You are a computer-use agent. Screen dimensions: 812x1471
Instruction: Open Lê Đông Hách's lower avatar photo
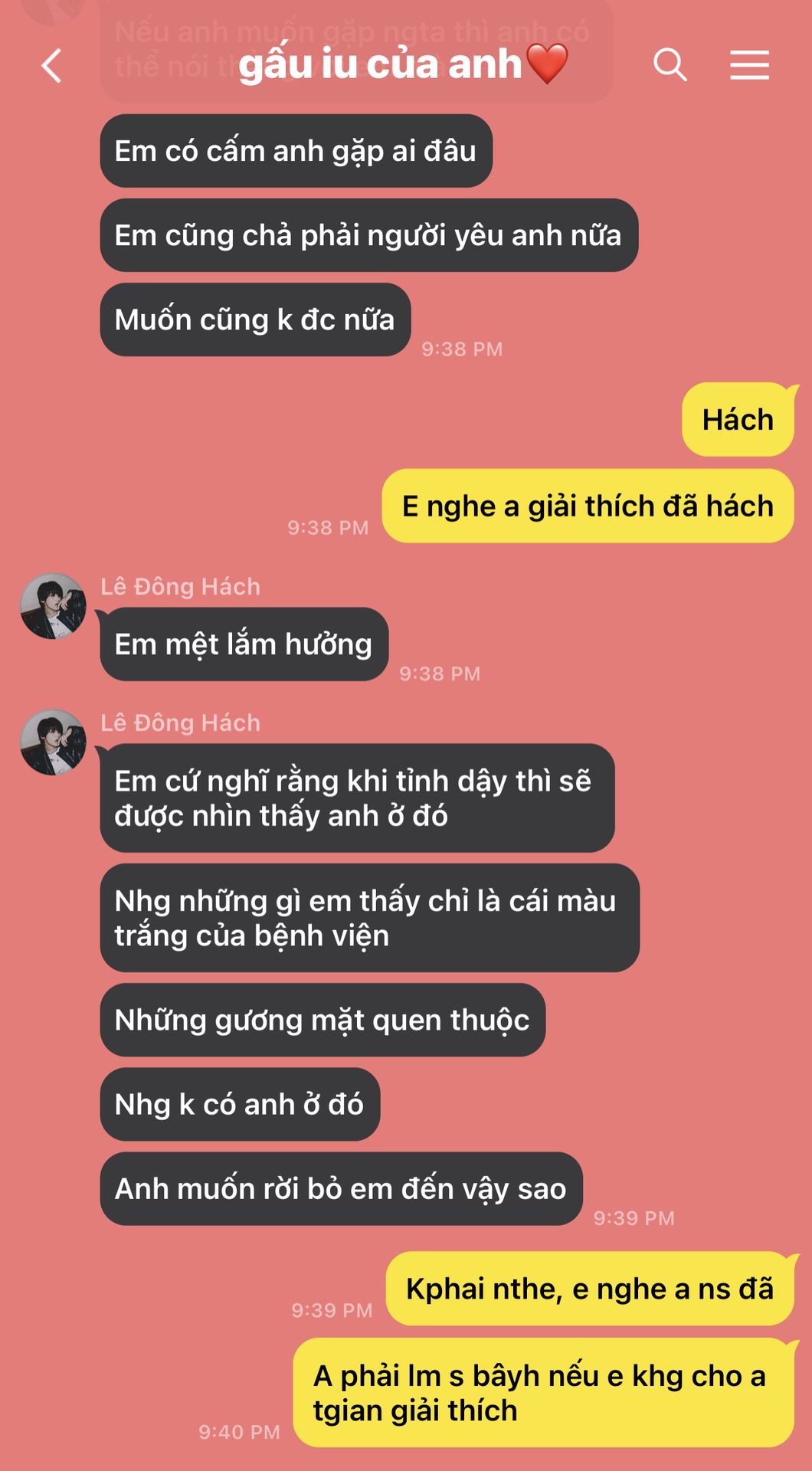point(53,742)
